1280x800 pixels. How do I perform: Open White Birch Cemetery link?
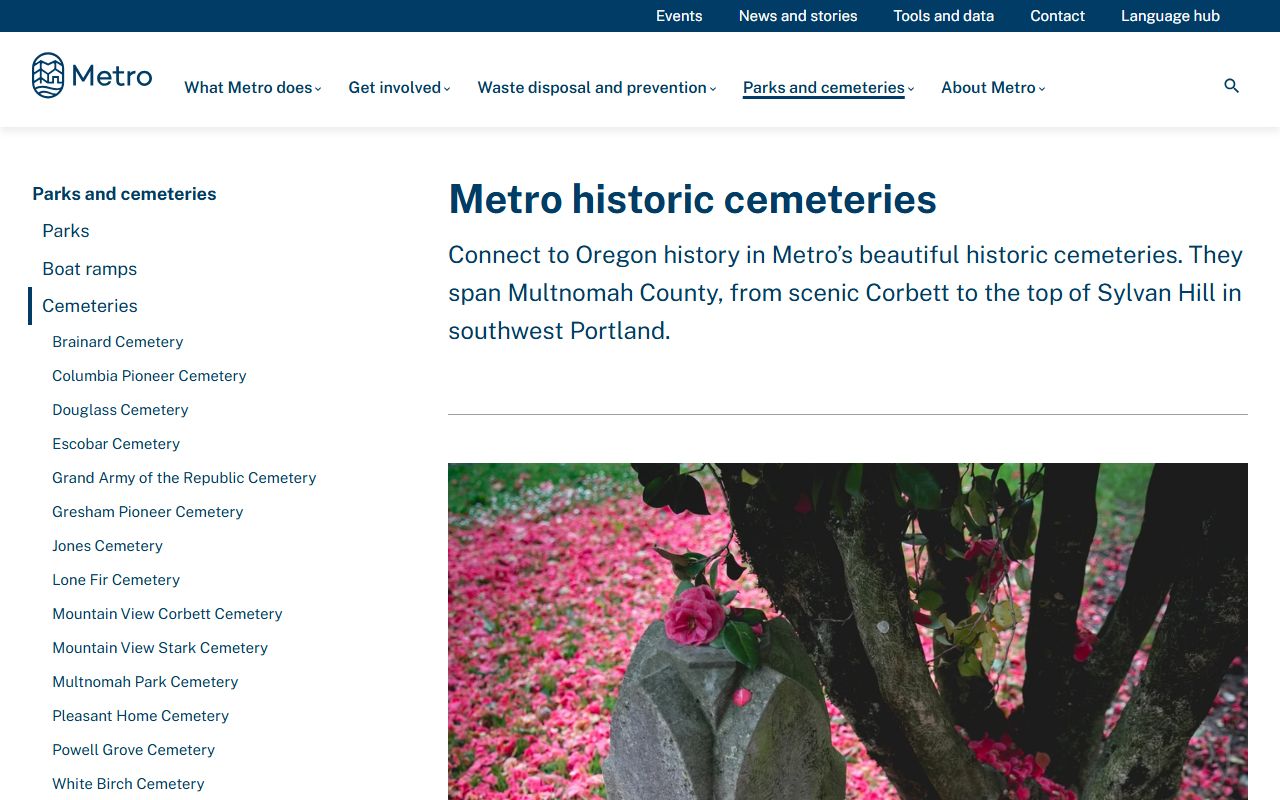(128, 784)
